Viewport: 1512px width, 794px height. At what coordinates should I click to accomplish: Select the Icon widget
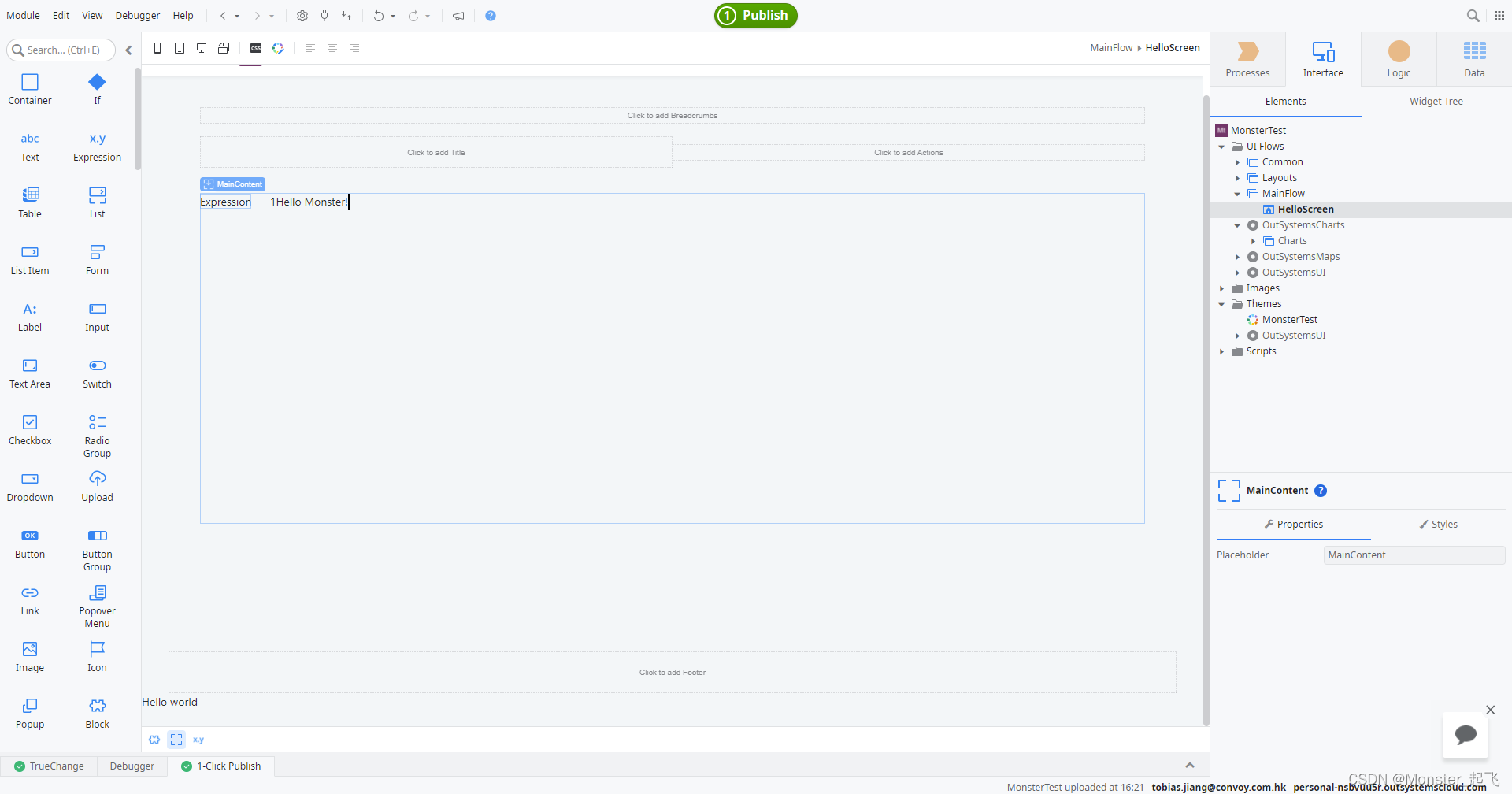97,656
